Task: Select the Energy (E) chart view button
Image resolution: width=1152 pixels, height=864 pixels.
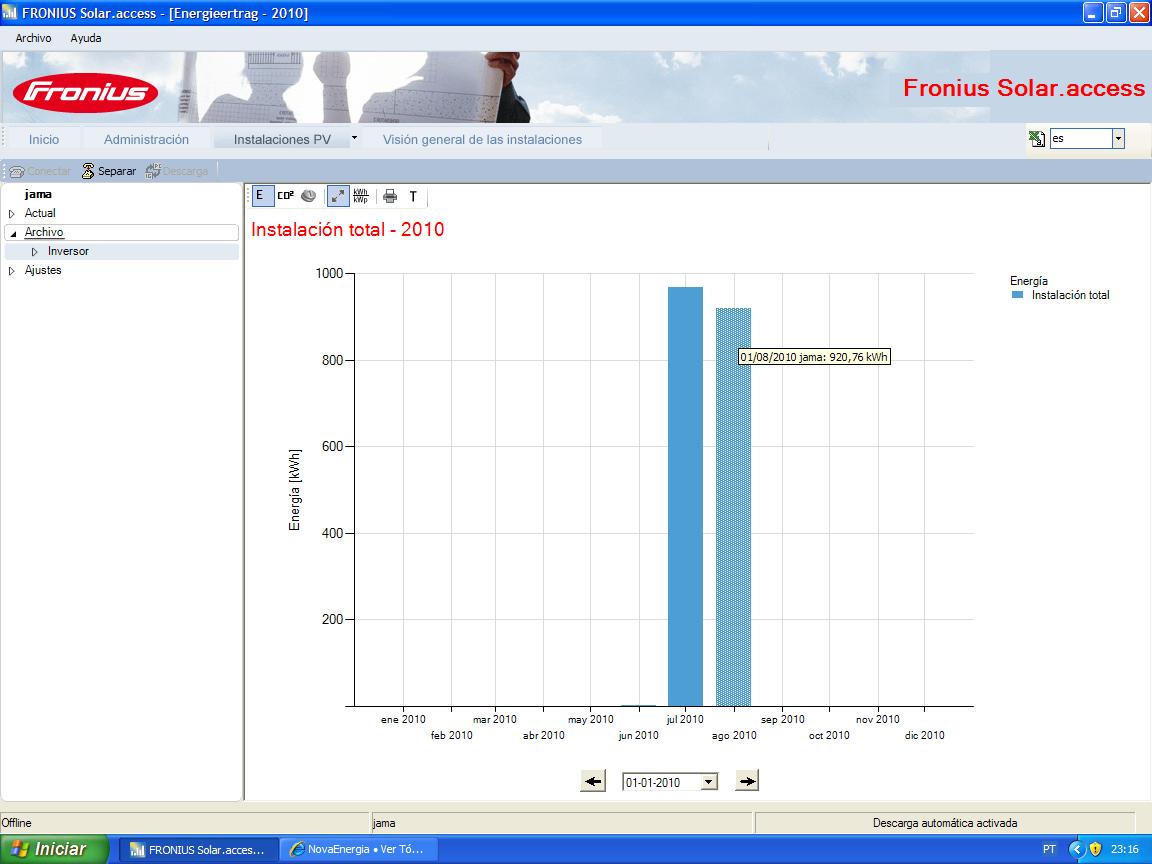Action: point(262,196)
